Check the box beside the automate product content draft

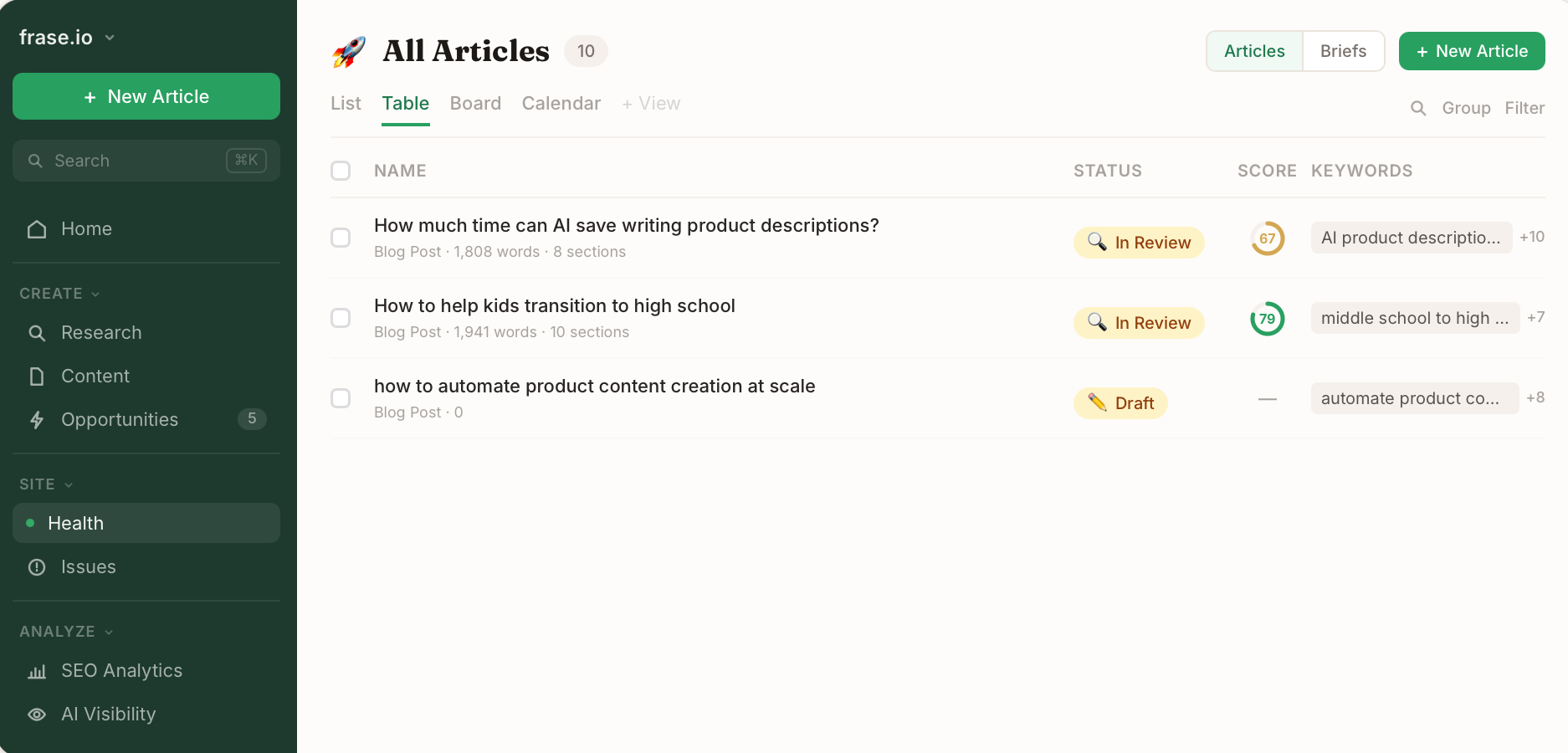341,398
